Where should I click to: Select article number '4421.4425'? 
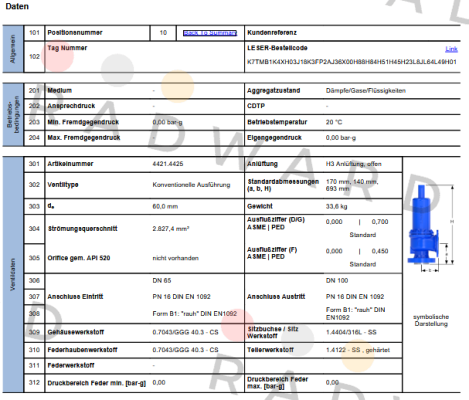168,164
